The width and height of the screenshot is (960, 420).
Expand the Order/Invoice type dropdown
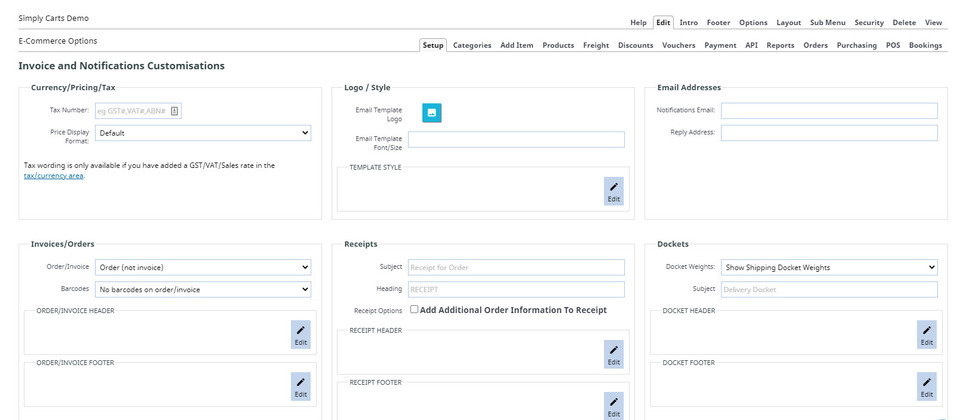203,267
